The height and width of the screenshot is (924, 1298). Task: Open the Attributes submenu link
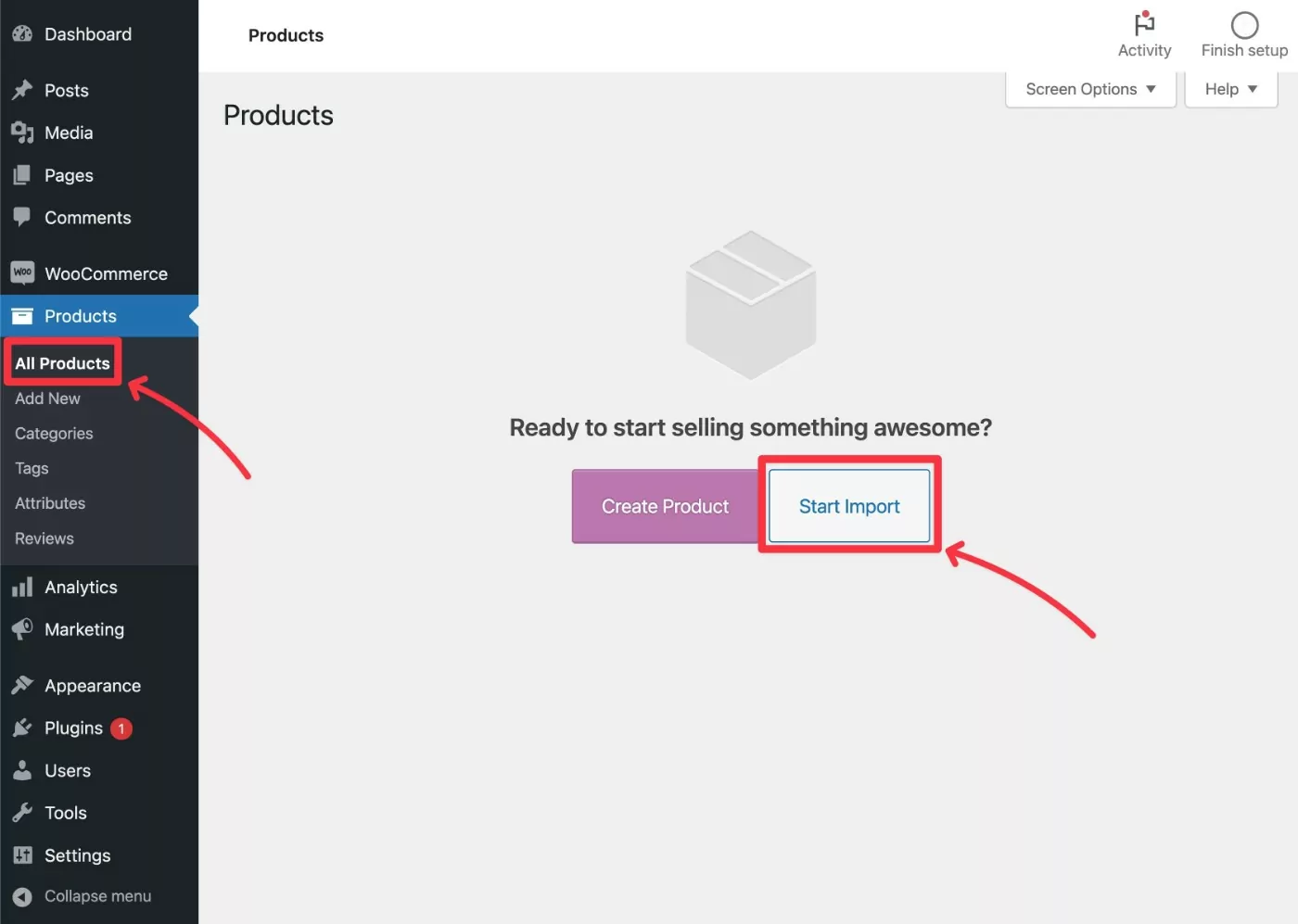[50, 503]
